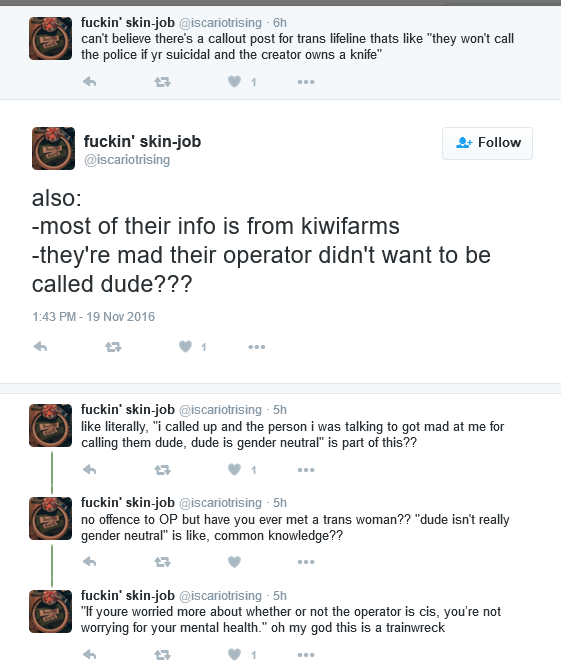
Task: Open @iscariotrising handle under main tweet name
Action: 127,160
